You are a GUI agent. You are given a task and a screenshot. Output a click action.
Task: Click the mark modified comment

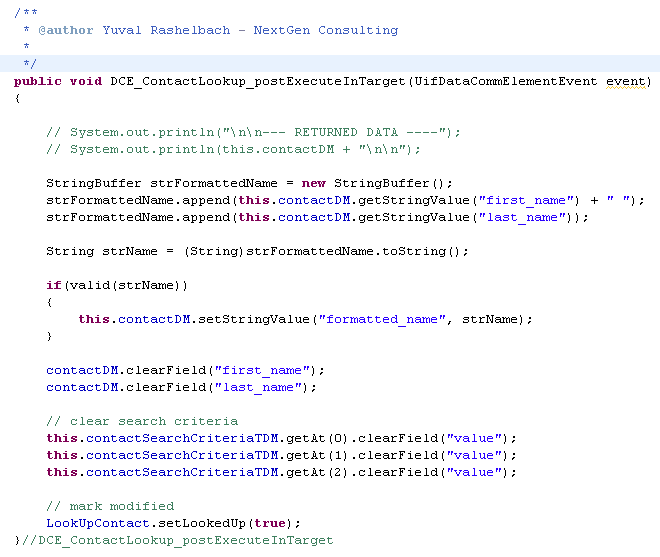[110, 506]
